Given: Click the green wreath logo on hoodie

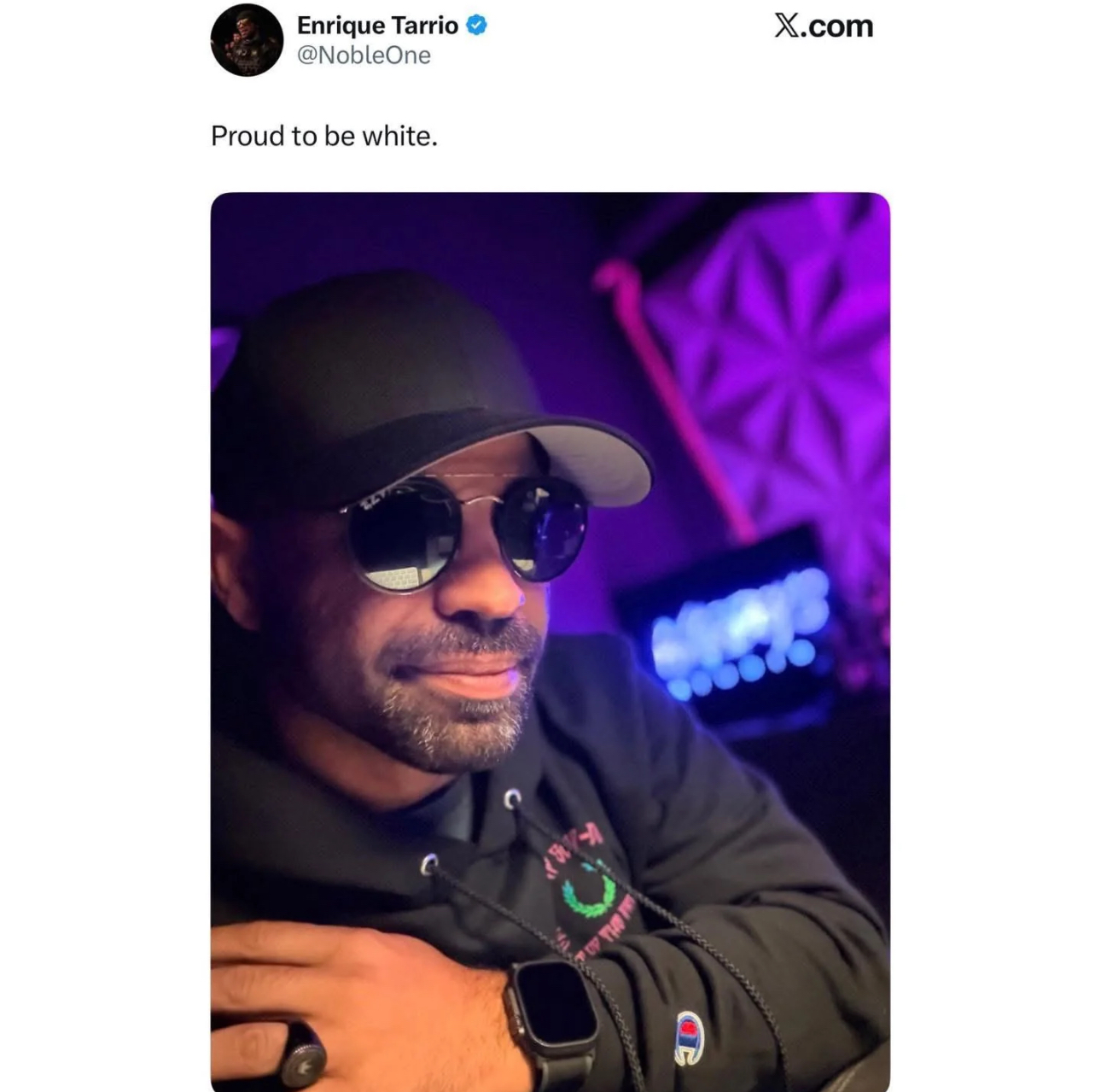Looking at the screenshot, I should [x=587, y=890].
